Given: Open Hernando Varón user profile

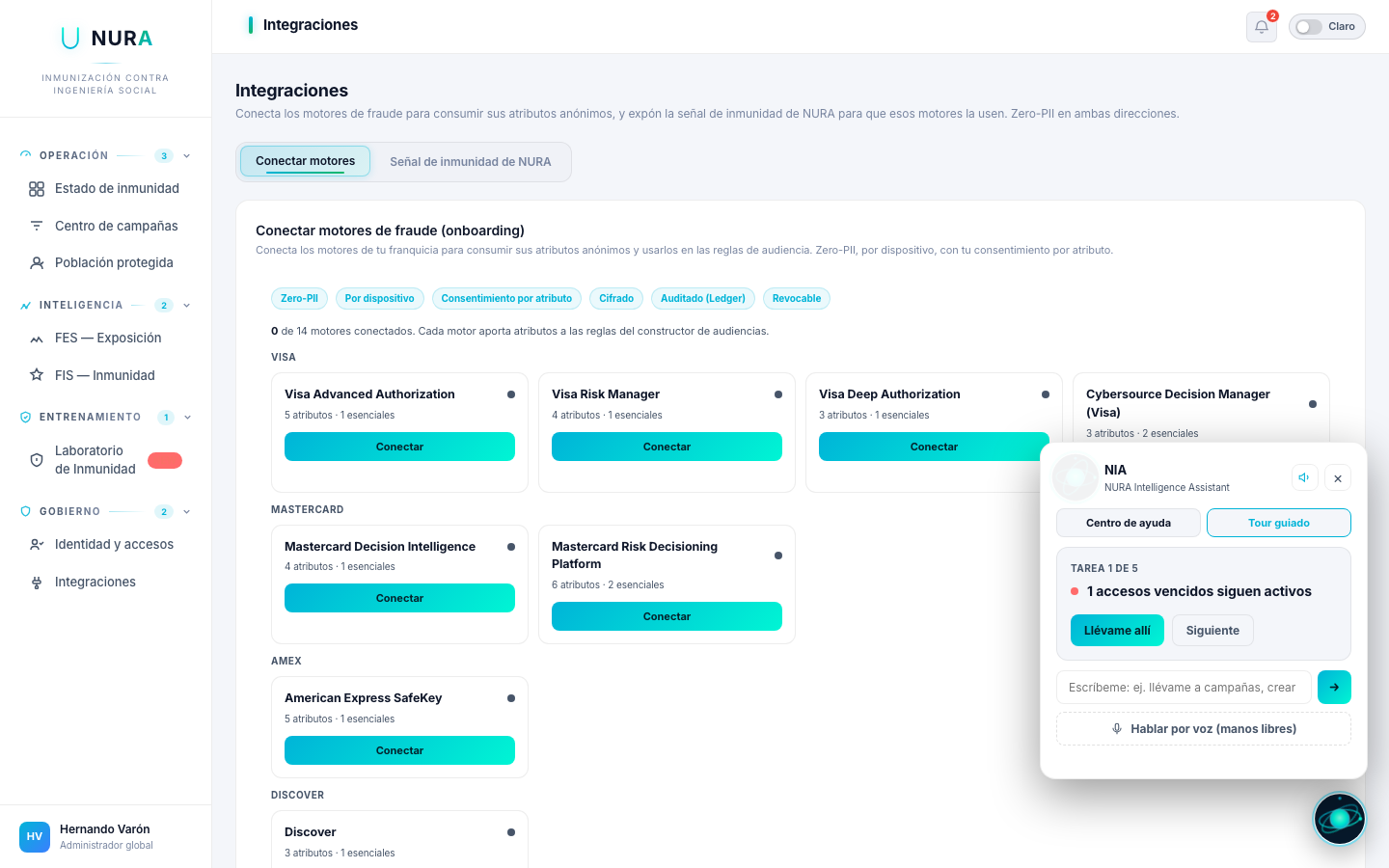Looking at the screenshot, I should click(x=105, y=836).
